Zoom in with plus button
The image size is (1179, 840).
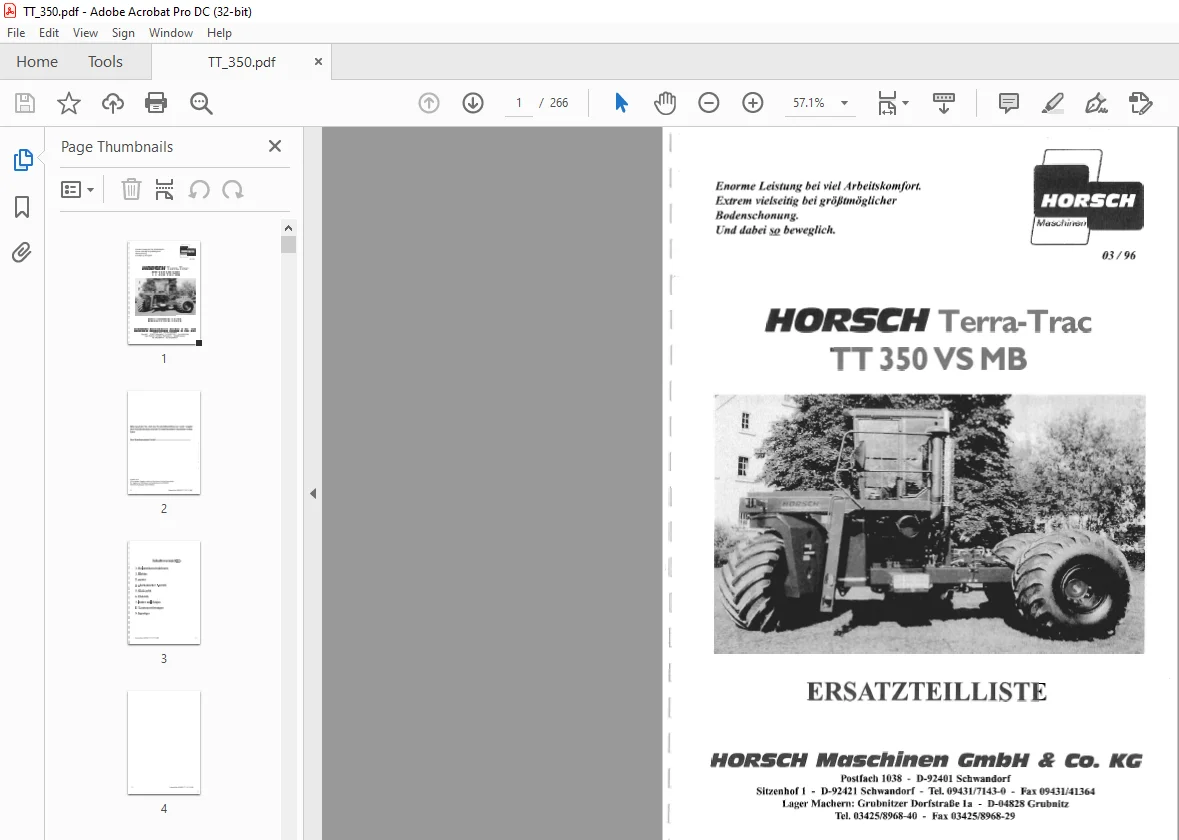coord(753,103)
